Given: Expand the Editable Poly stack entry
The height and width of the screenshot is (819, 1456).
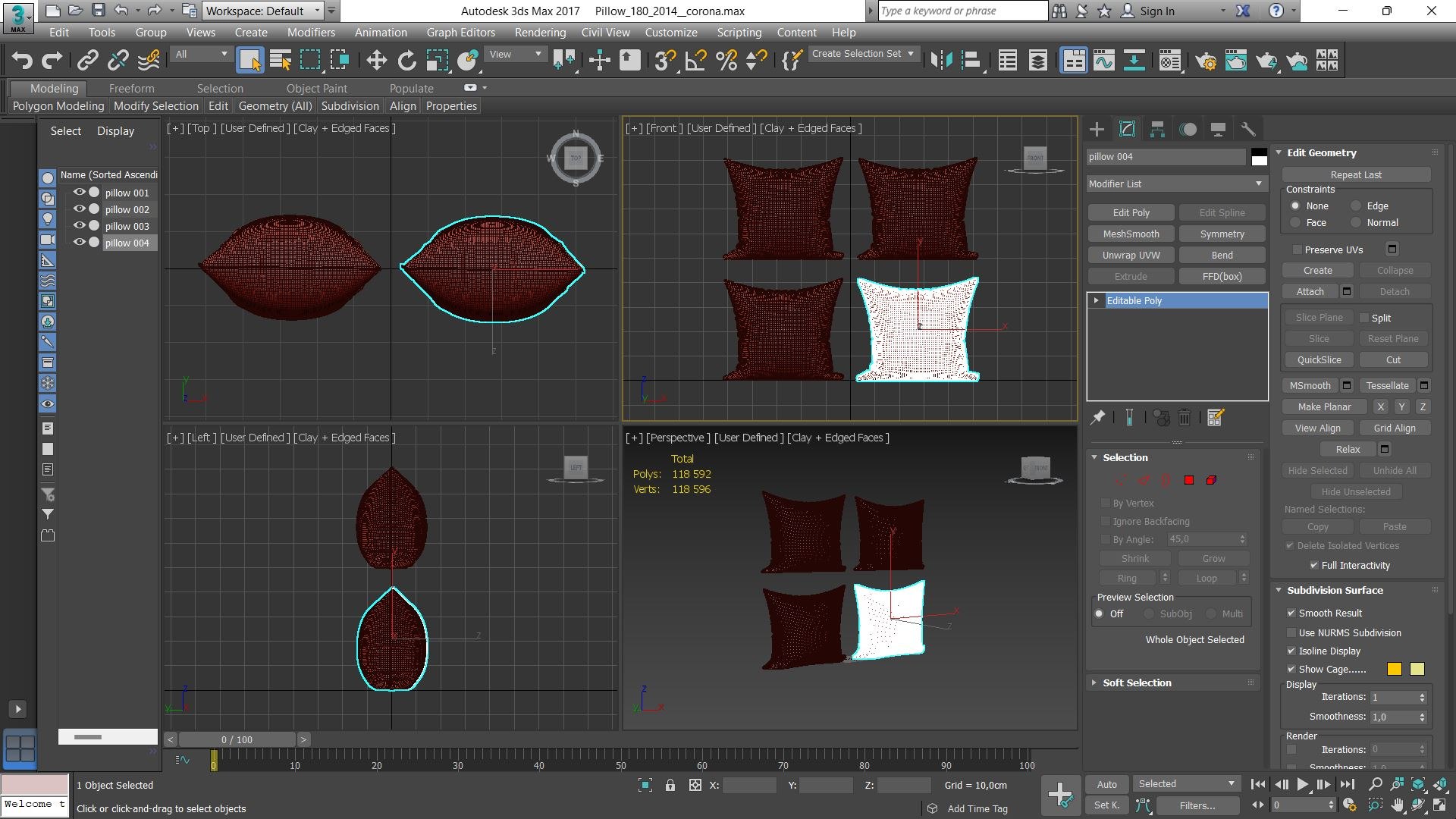Looking at the screenshot, I should click(x=1097, y=300).
